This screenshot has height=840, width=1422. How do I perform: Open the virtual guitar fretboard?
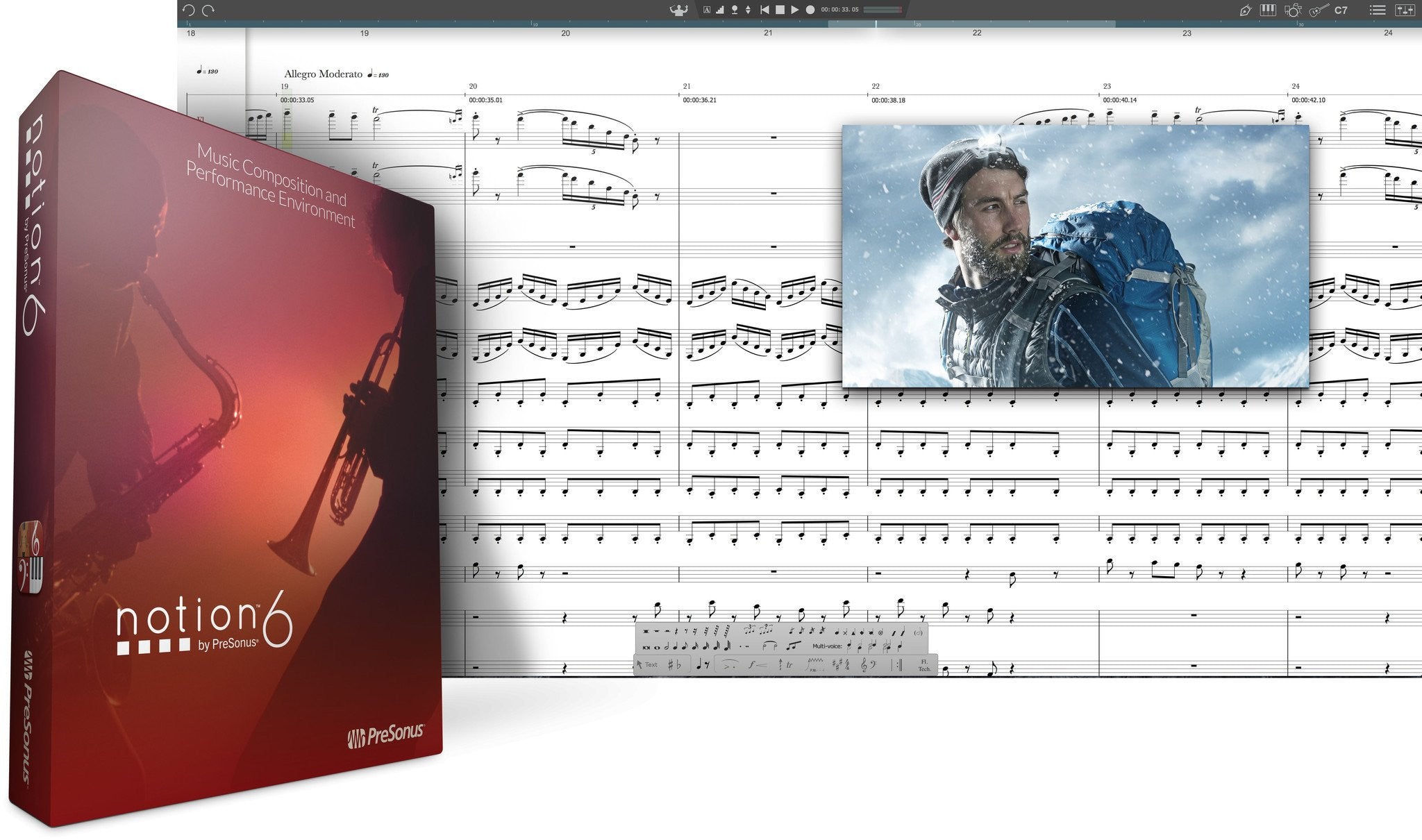click(x=1320, y=10)
